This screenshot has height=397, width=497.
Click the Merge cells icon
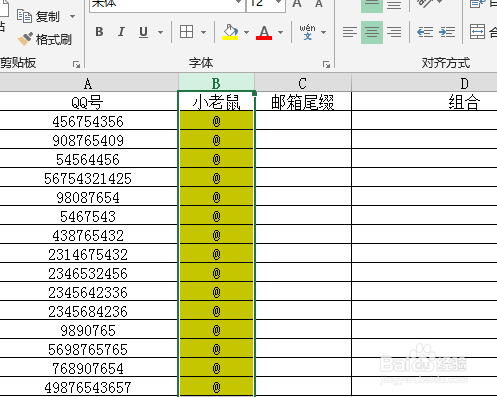tap(477, 32)
